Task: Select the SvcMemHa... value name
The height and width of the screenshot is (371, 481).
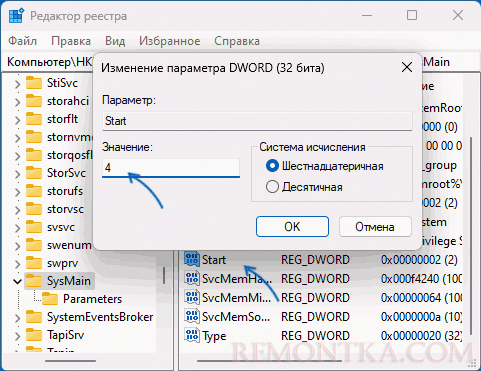Action: tap(237, 278)
